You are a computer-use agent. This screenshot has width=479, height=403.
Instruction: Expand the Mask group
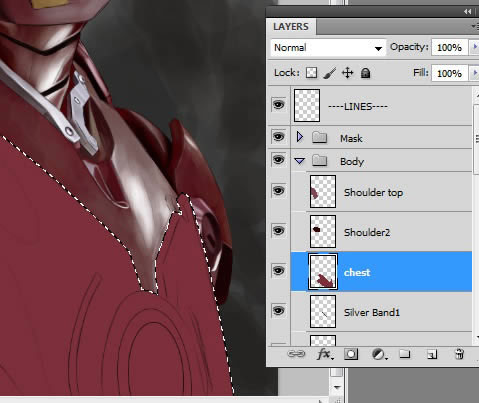(x=300, y=137)
